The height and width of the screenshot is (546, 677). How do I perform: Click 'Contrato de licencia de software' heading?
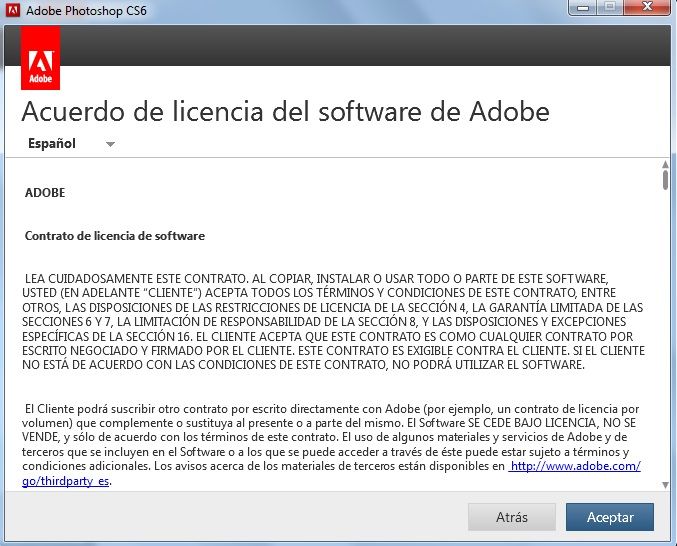115,236
